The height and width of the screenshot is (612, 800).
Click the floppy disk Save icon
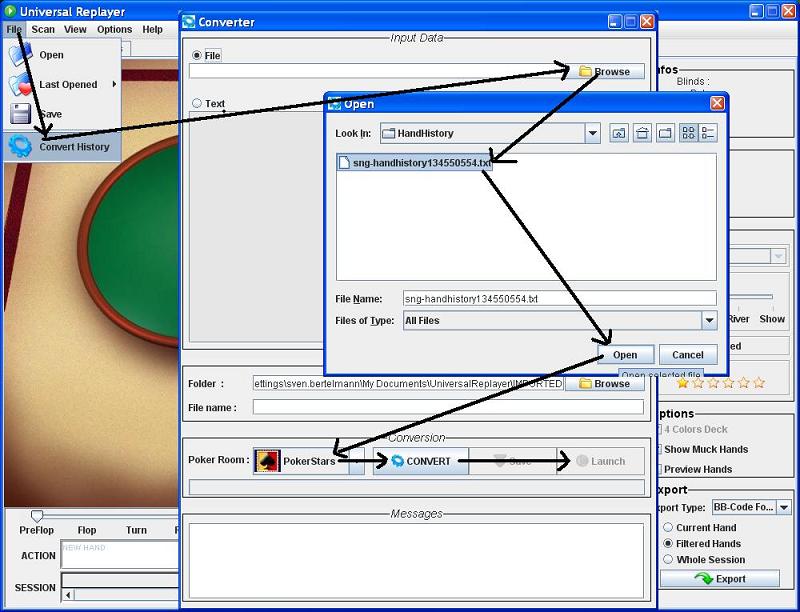click(x=20, y=114)
